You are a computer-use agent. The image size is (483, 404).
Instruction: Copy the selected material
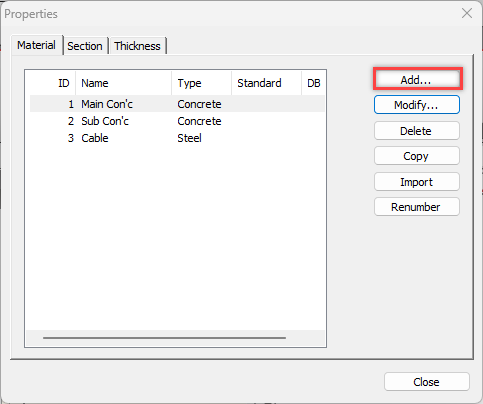(417, 156)
